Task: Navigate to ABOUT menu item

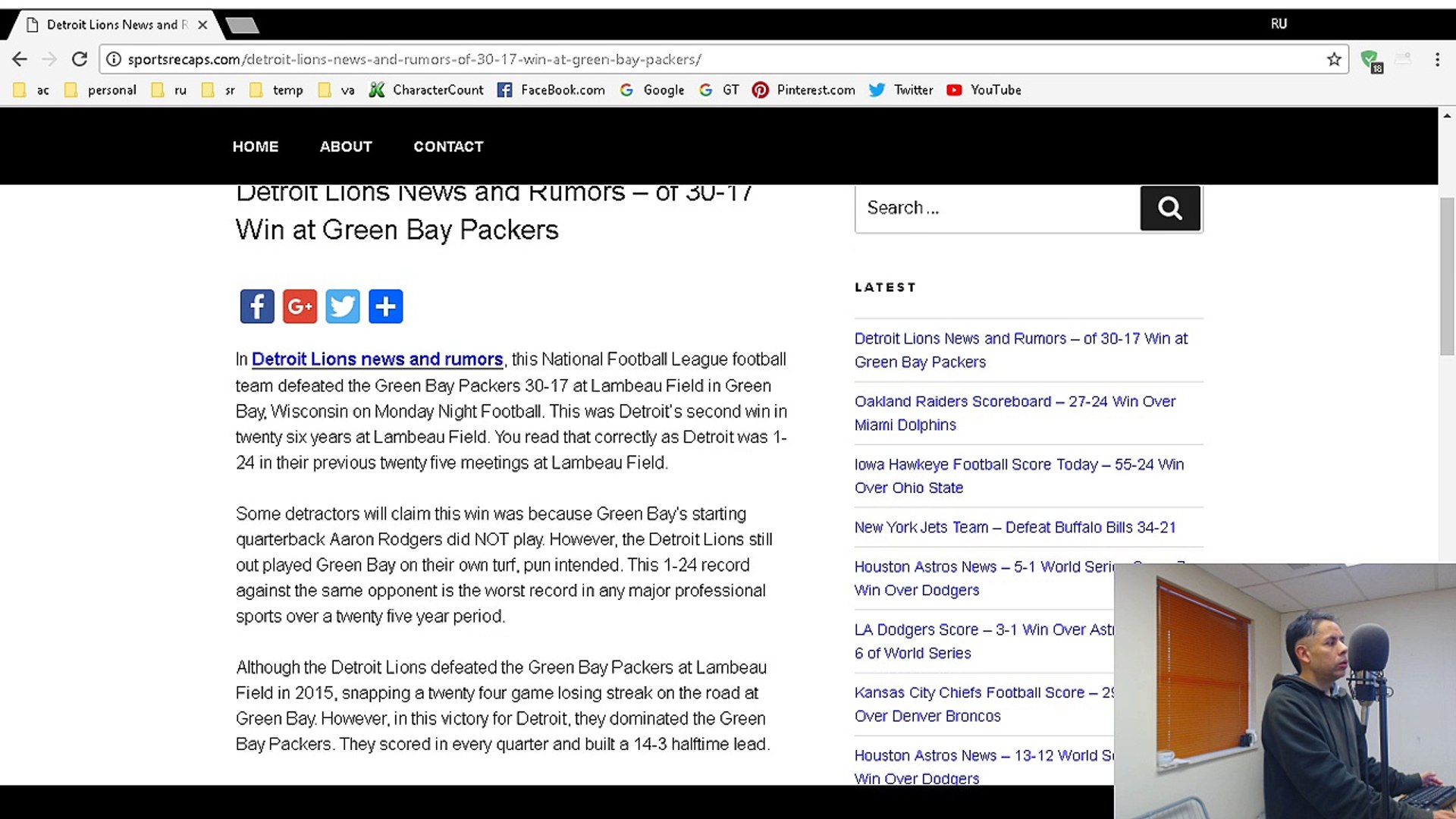Action: pos(346,146)
